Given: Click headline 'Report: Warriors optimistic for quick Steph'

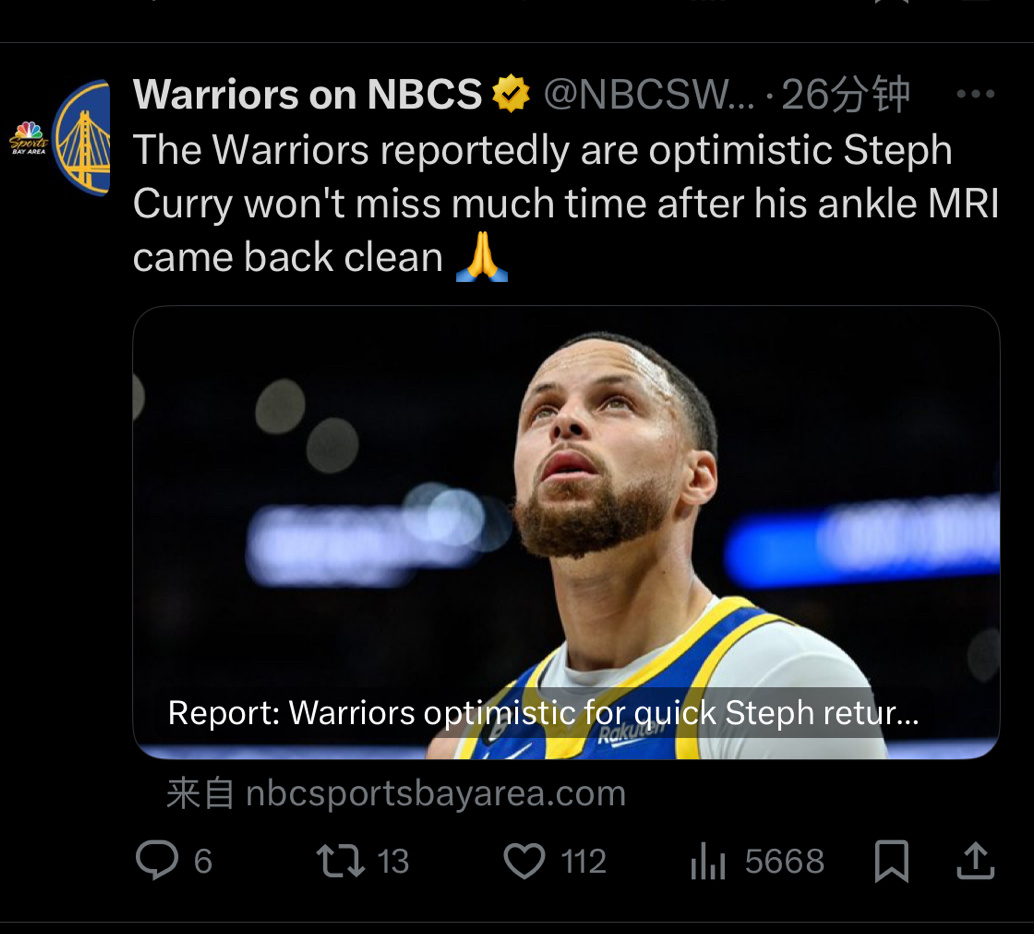Looking at the screenshot, I should [543, 713].
